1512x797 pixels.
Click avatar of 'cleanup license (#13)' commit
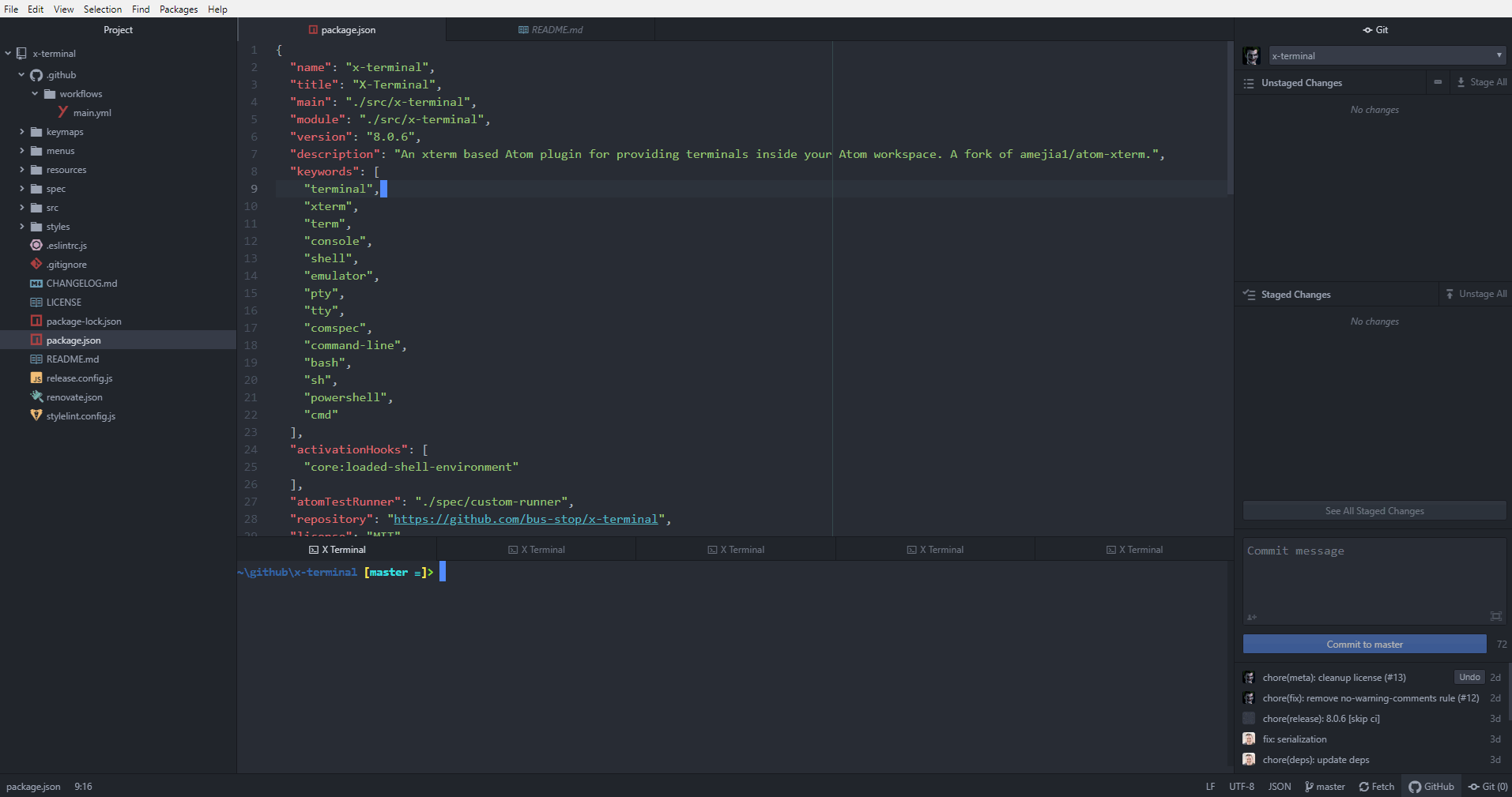[x=1249, y=678]
